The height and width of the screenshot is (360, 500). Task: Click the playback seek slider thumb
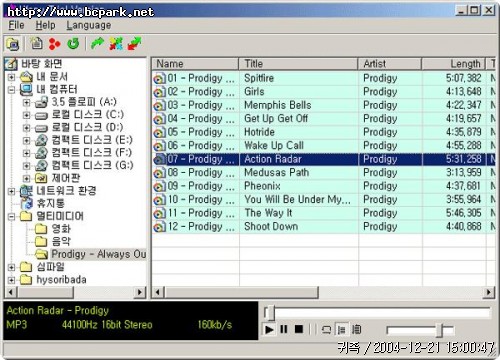pyautogui.click(x=271, y=313)
